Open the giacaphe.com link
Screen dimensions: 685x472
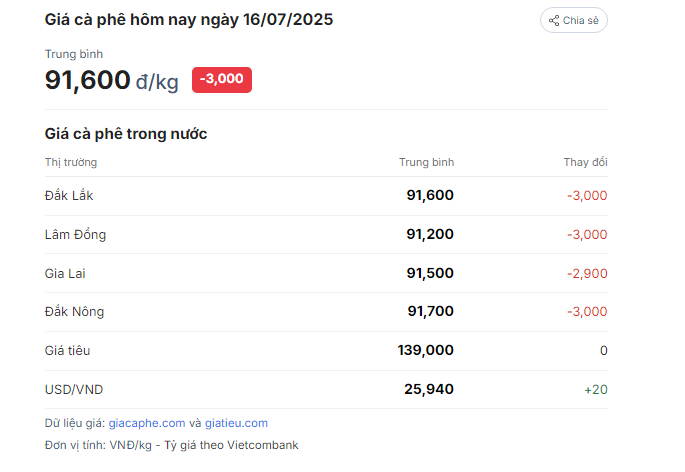pos(147,423)
